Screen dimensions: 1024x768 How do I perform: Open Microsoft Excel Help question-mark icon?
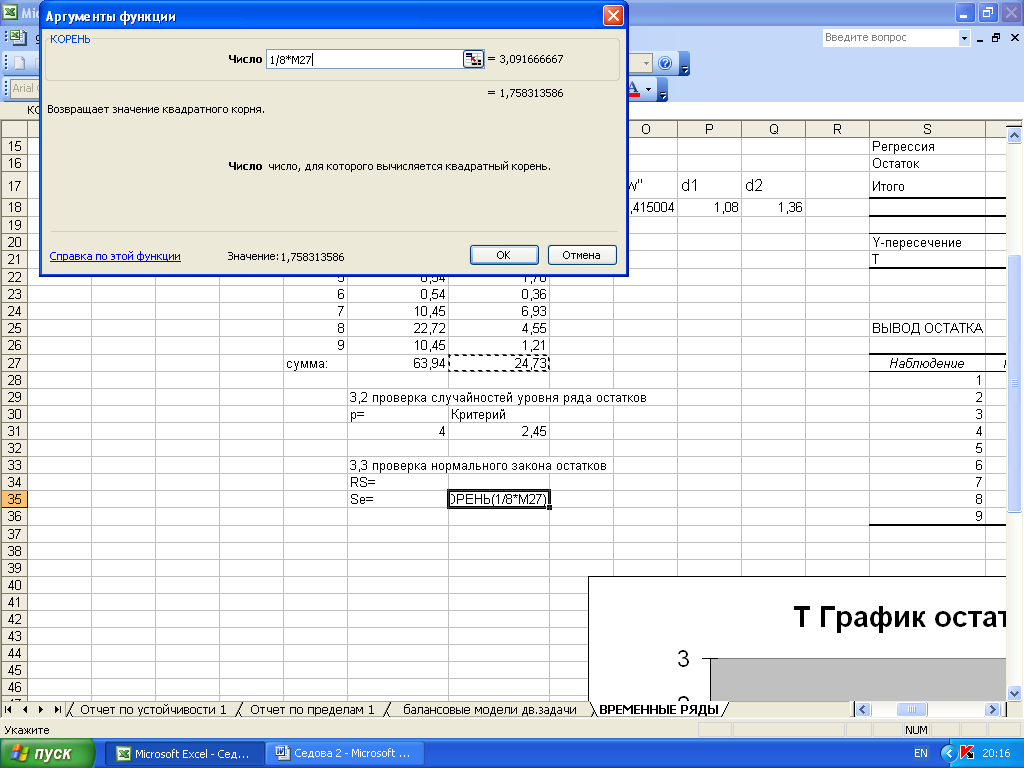click(665, 63)
